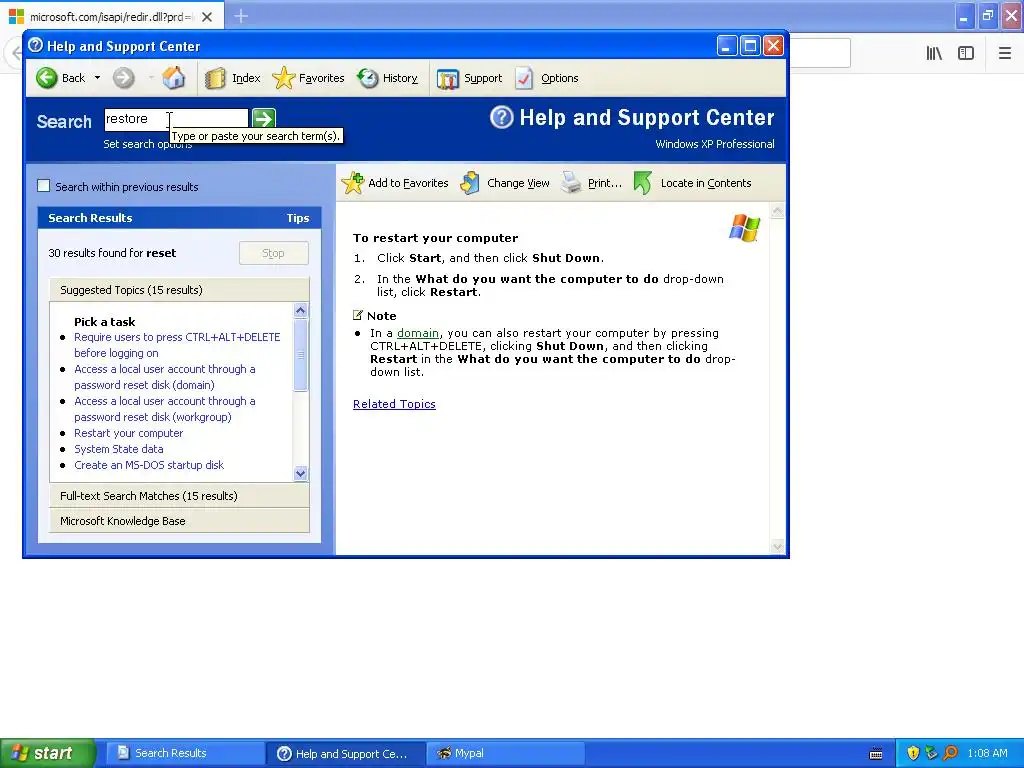Expand Full-text Search Matches (15 results)
Viewport: 1024px width, 768px height.
[x=179, y=496]
